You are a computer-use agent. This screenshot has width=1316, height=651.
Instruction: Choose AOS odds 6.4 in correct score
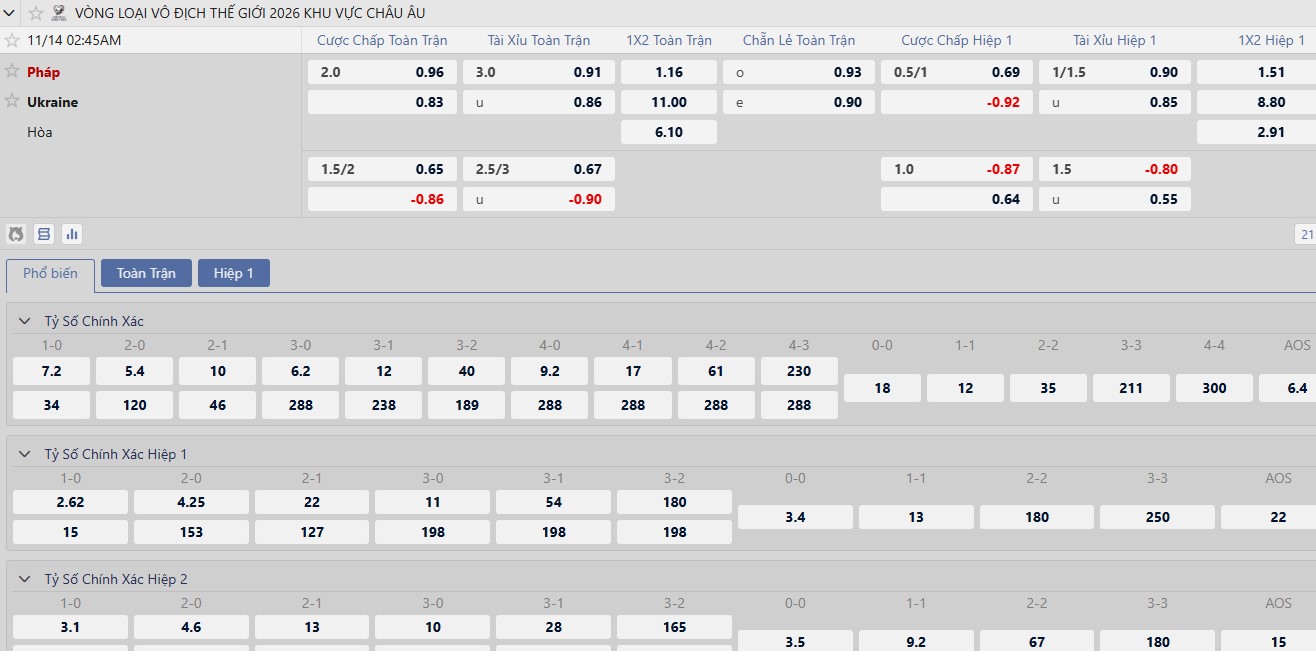(1297, 388)
